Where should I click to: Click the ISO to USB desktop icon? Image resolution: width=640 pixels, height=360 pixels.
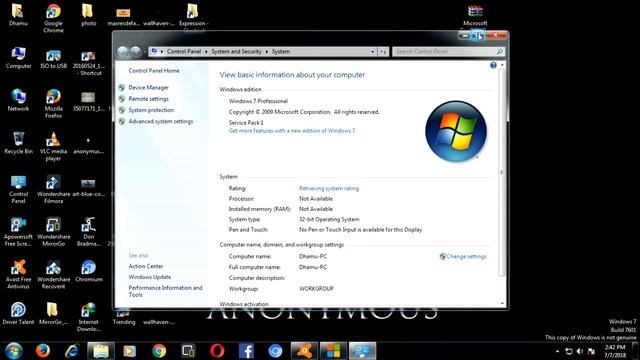pos(53,59)
